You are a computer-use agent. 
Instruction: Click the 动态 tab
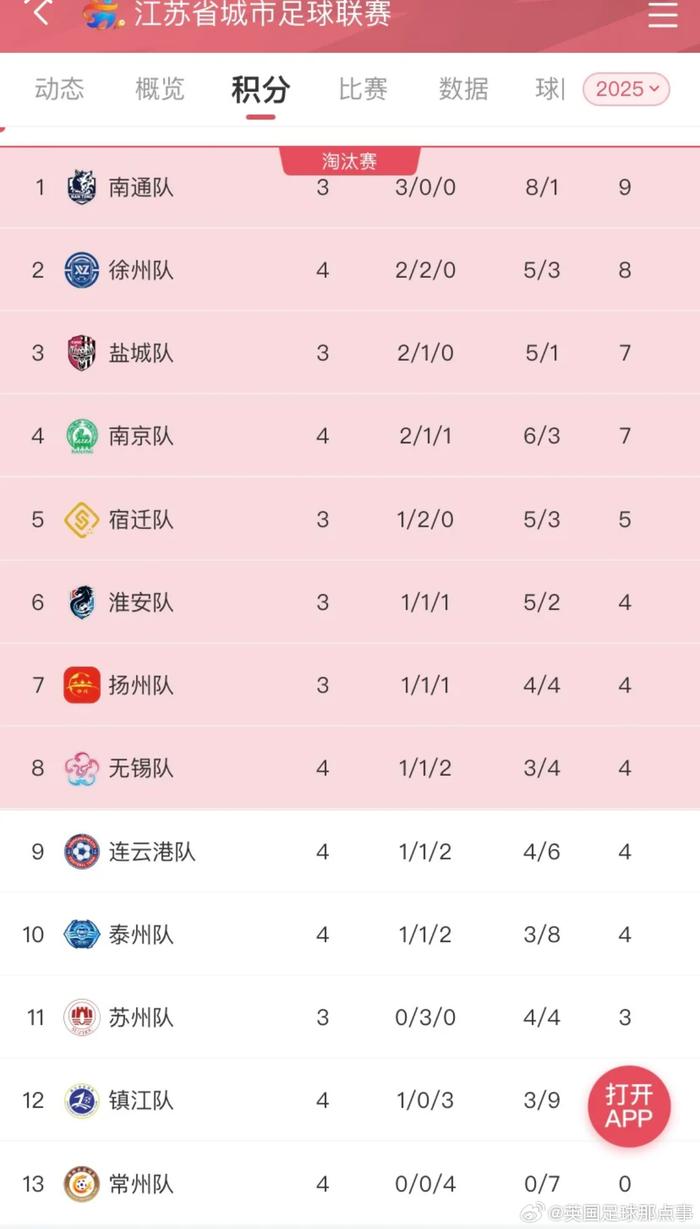(x=60, y=88)
